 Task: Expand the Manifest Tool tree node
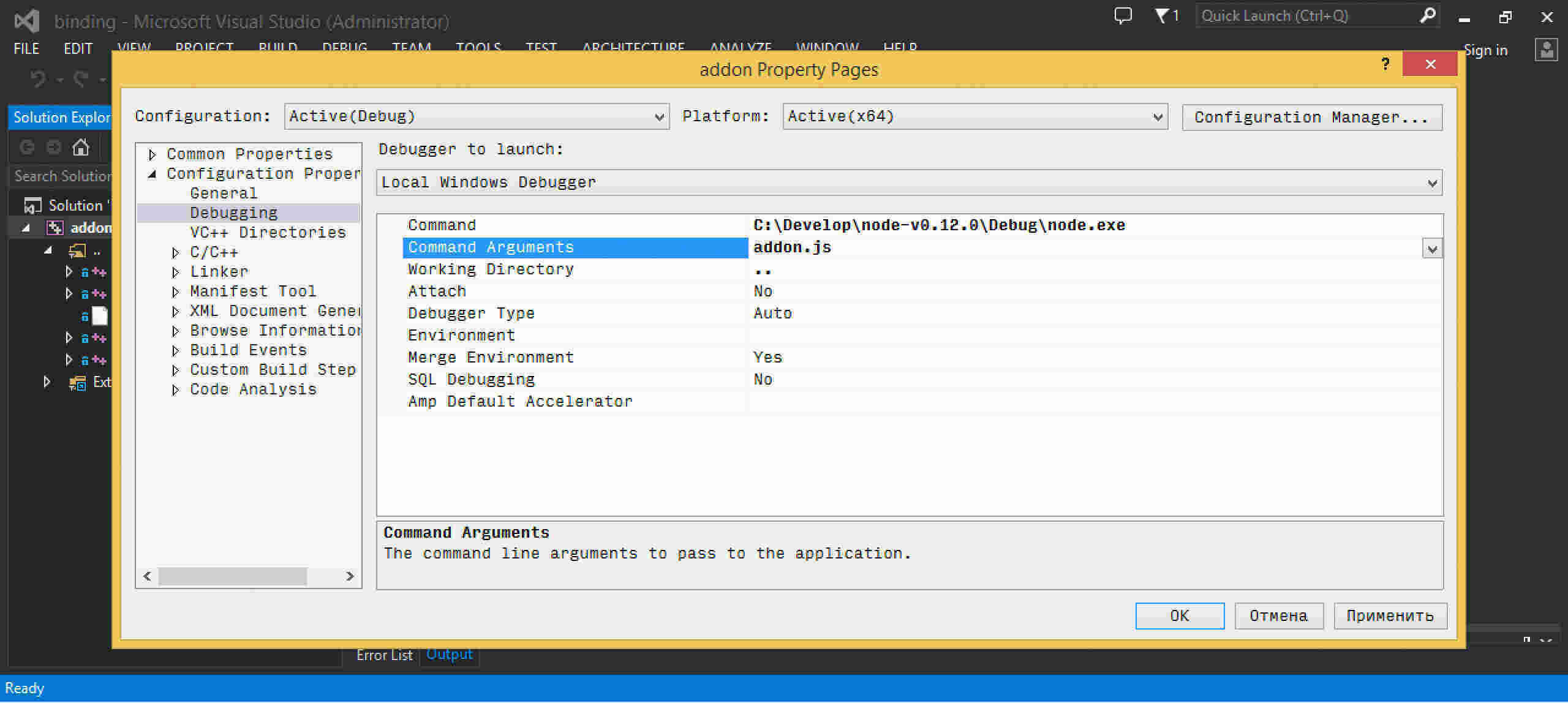tap(176, 292)
